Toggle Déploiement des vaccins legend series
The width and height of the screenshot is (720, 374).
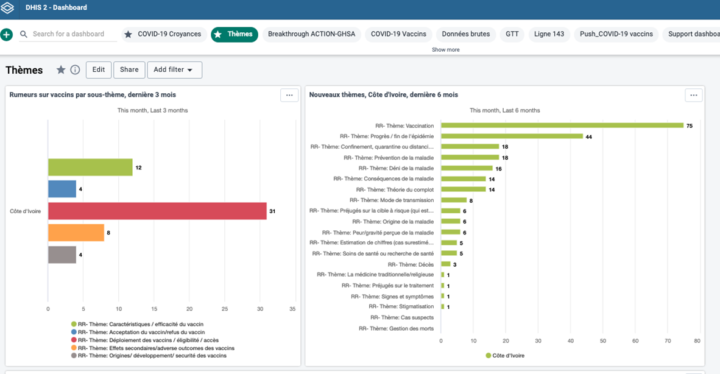(145, 340)
